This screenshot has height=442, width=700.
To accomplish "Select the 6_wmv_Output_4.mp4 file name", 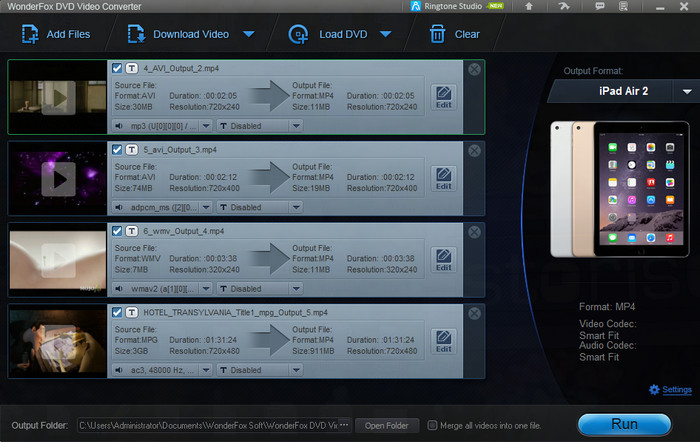I will point(183,231).
